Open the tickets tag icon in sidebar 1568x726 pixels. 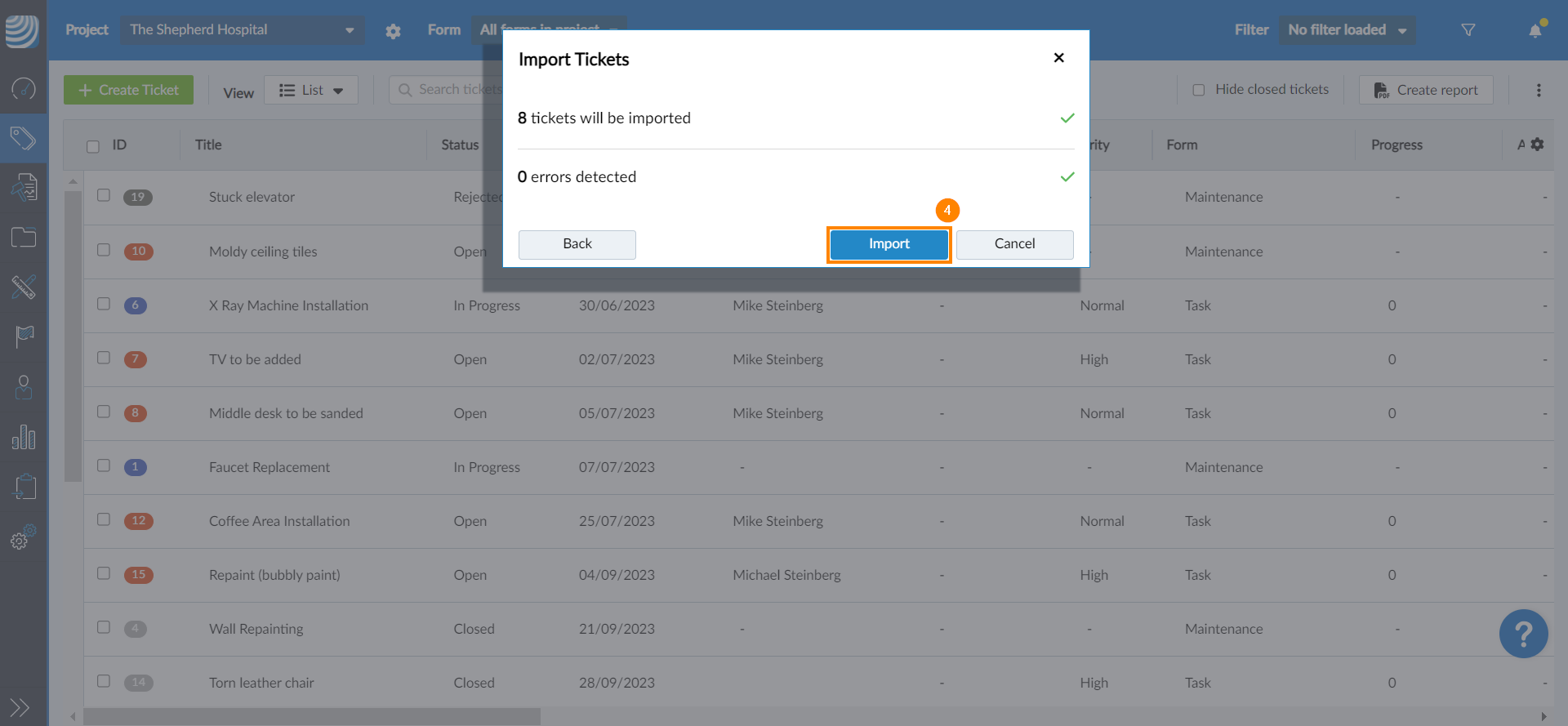click(23, 138)
